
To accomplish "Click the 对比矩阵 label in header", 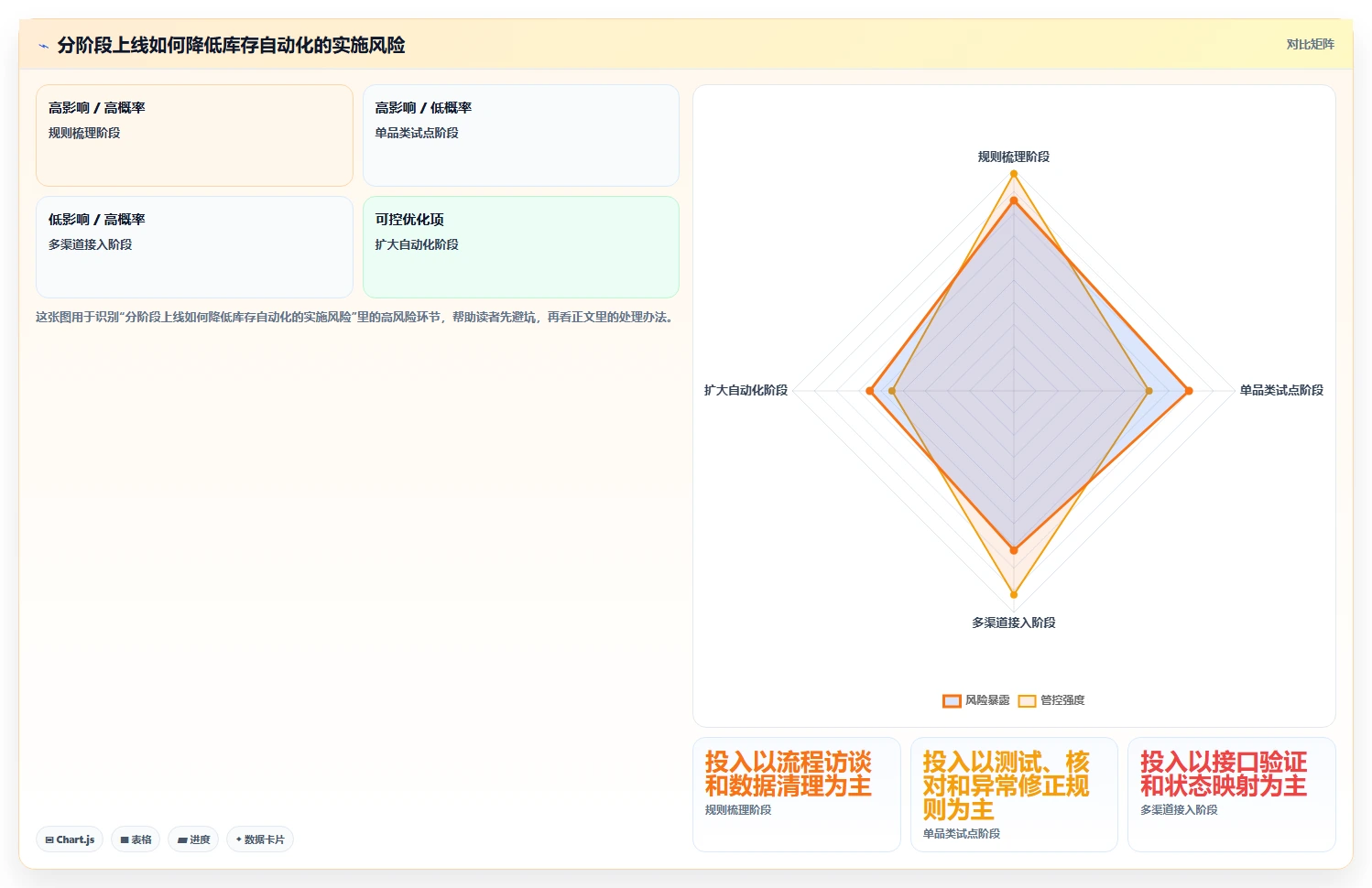I will (x=1310, y=44).
